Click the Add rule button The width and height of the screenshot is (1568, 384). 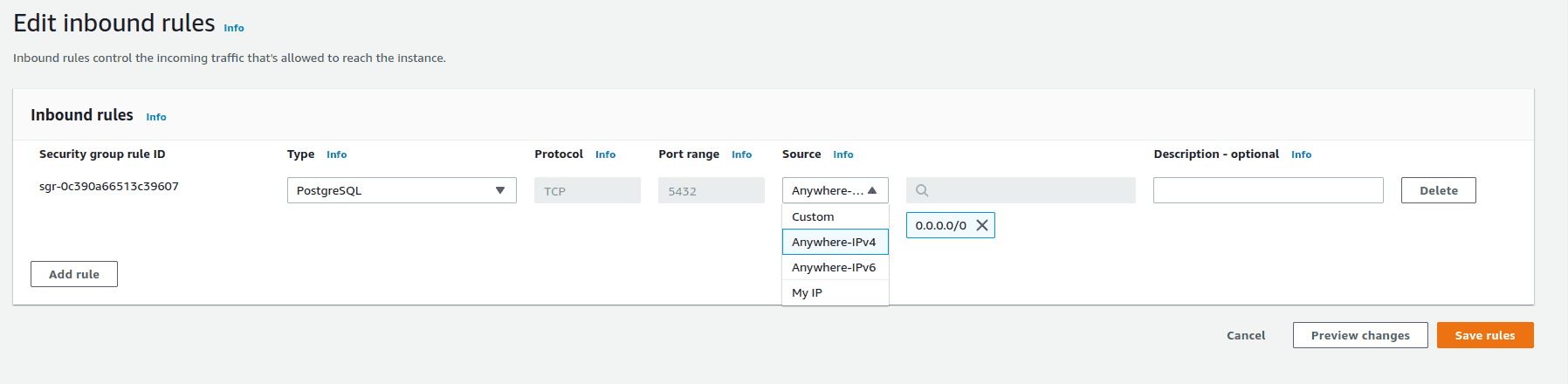click(x=74, y=274)
